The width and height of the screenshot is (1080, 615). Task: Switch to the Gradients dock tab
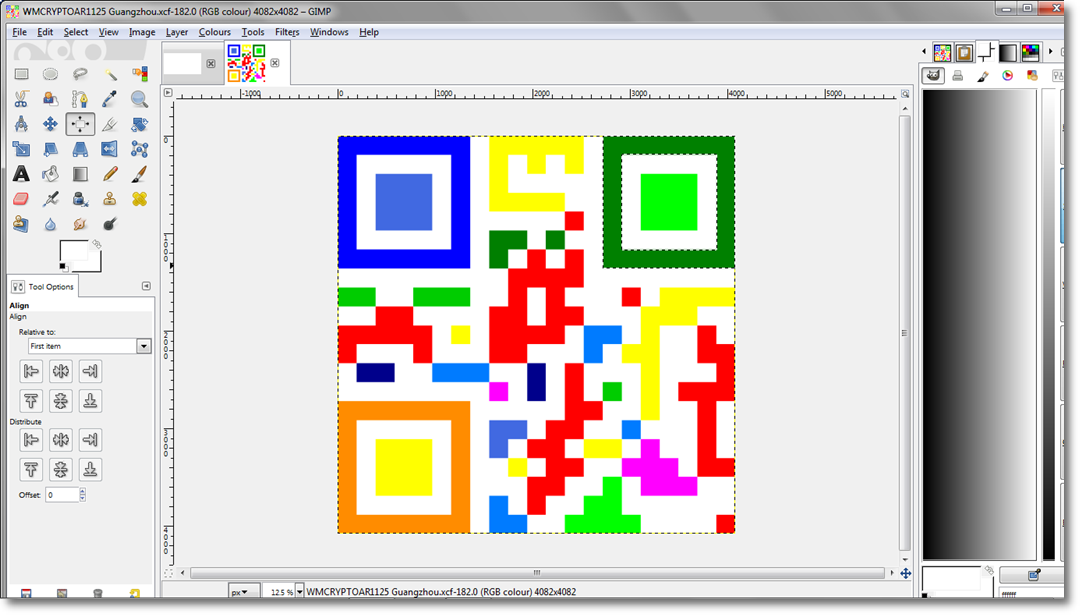click(x=1008, y=52)
